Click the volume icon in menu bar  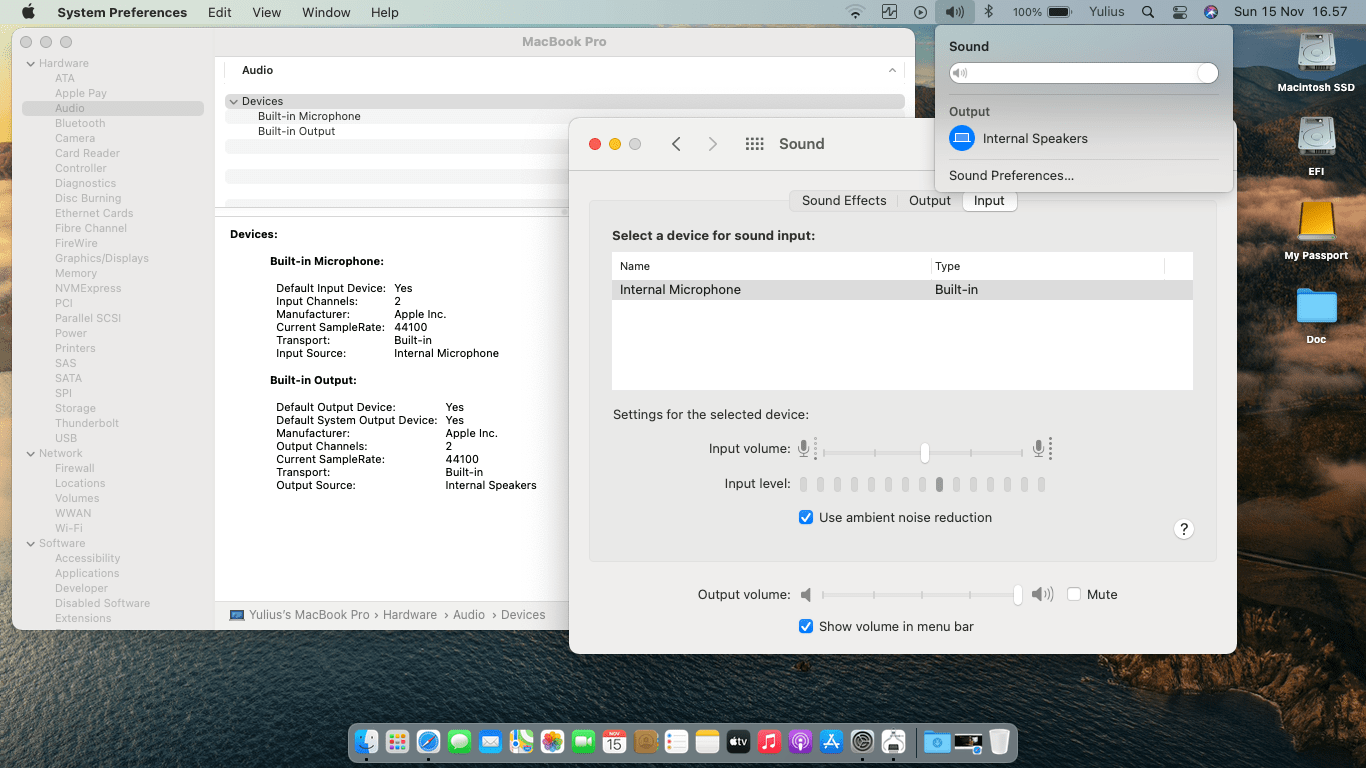pos(955,12)
